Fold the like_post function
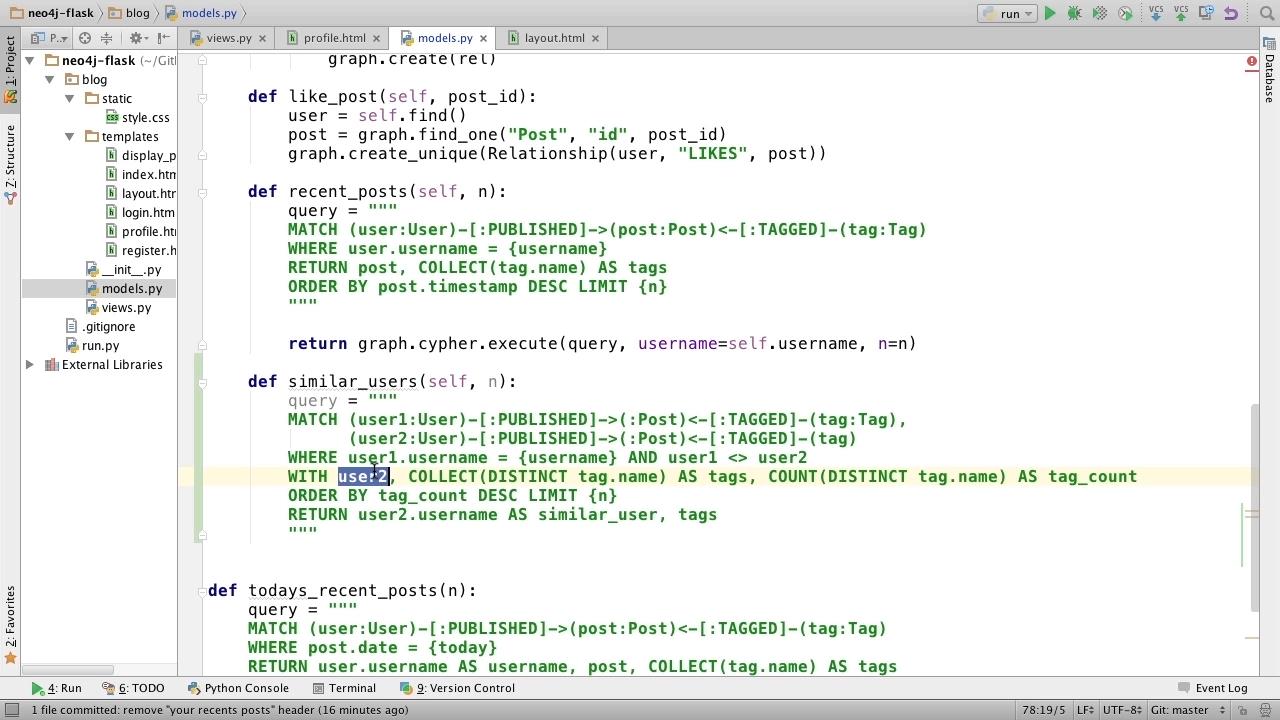The width and height of the screenshot is (1280, 720). pyautogui.click(x=202, y=97)
